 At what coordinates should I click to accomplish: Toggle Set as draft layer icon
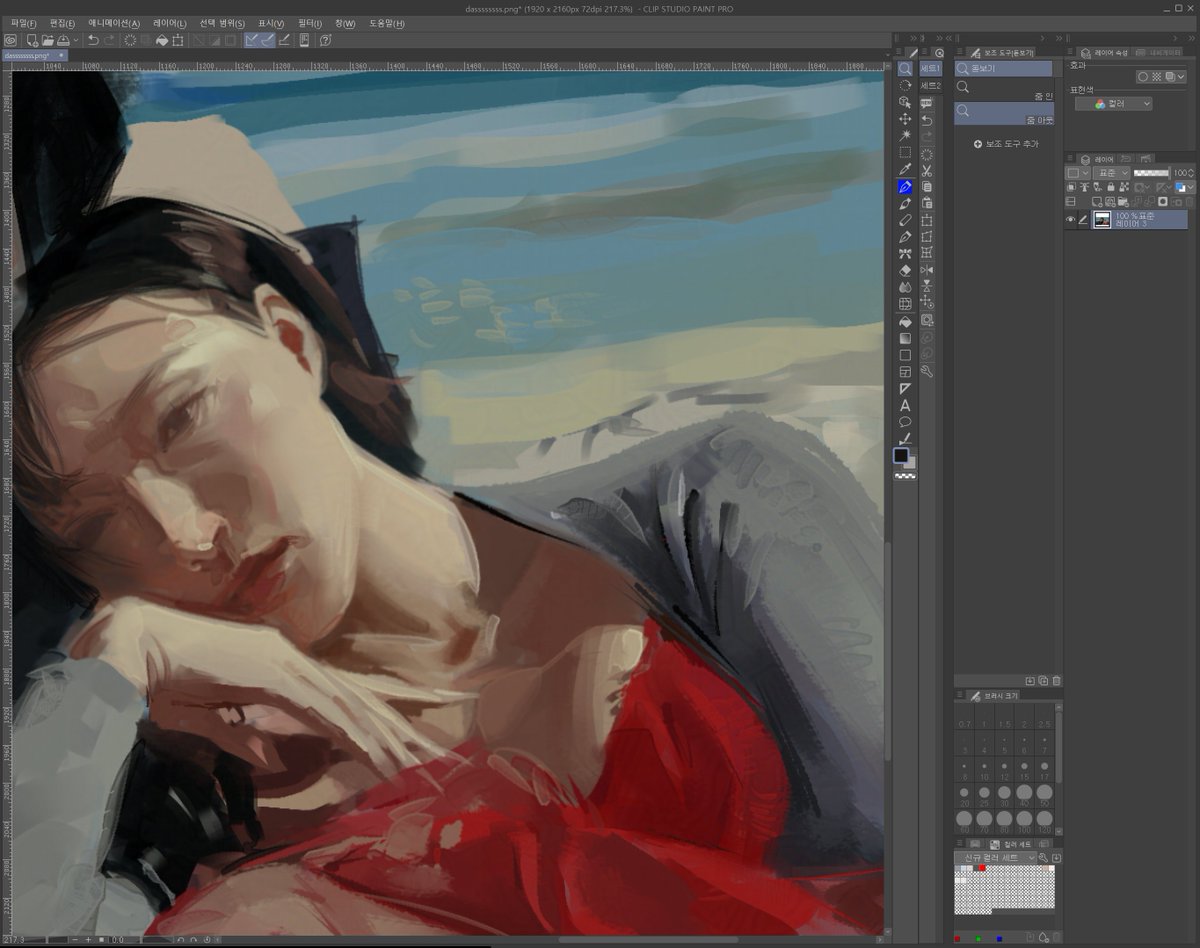coord(1097,187)
